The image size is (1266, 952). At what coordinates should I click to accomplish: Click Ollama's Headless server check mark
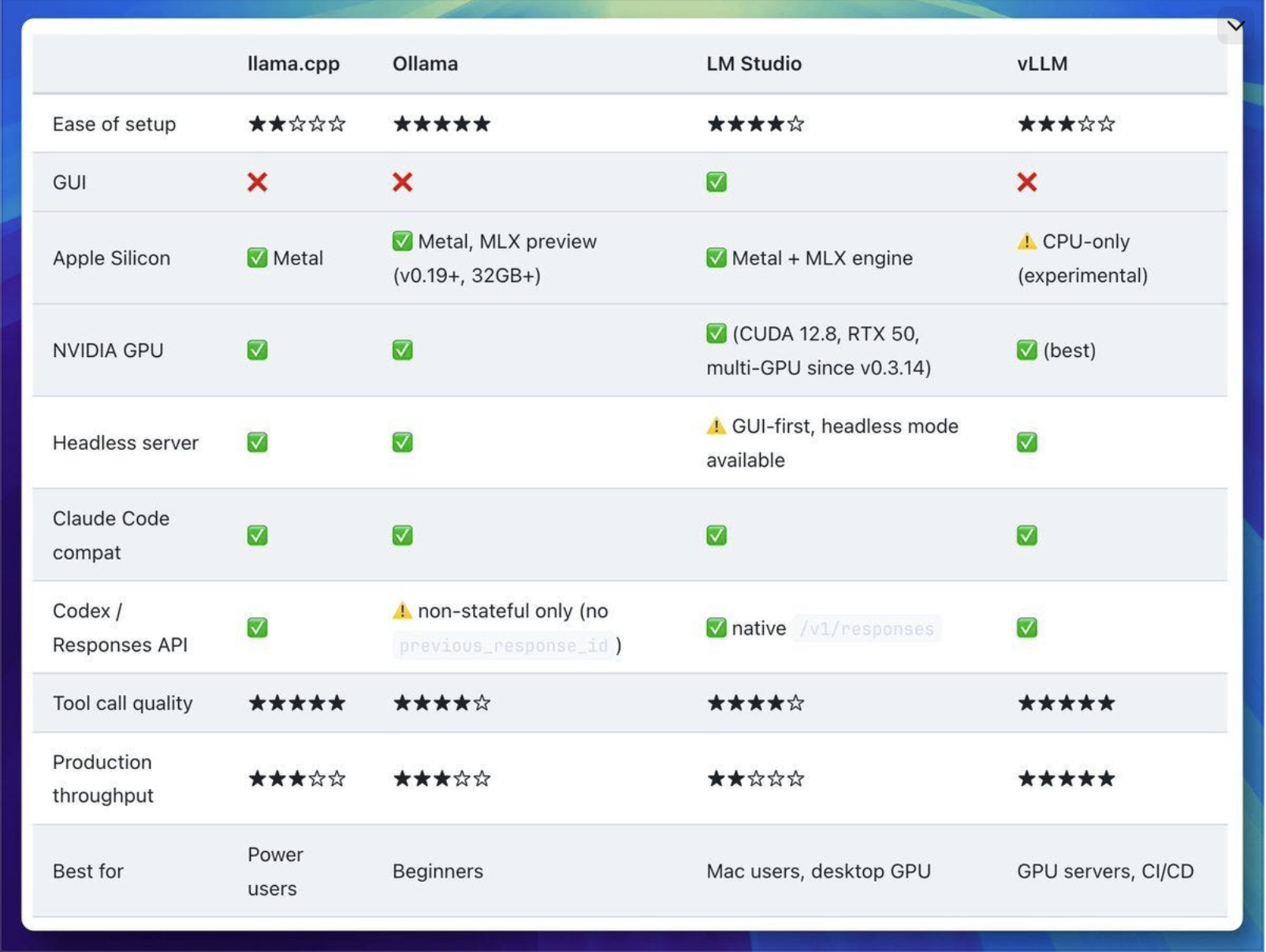402,442
